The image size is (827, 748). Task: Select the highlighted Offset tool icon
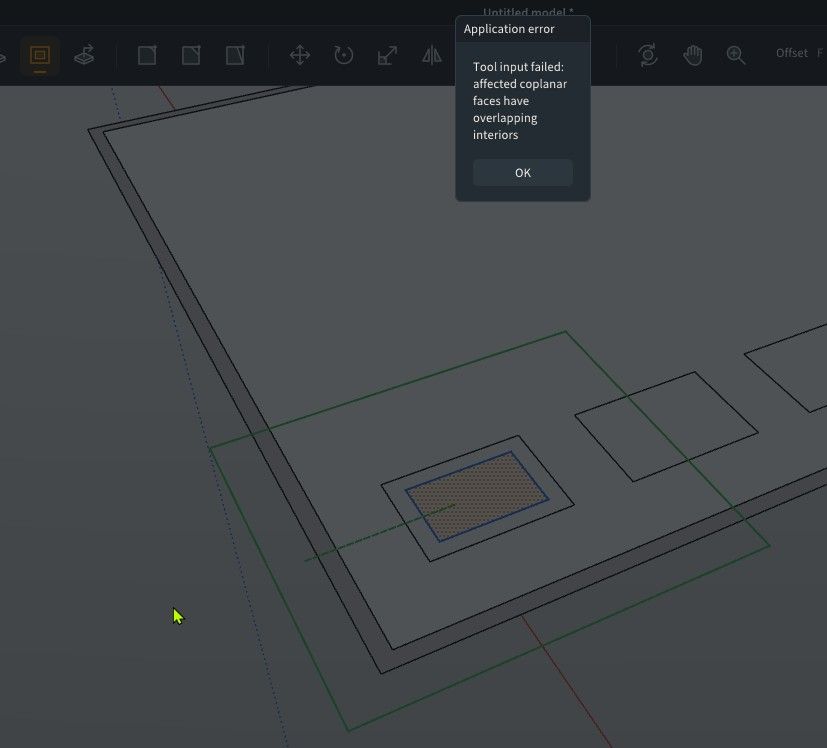click(x=40, y=55)
